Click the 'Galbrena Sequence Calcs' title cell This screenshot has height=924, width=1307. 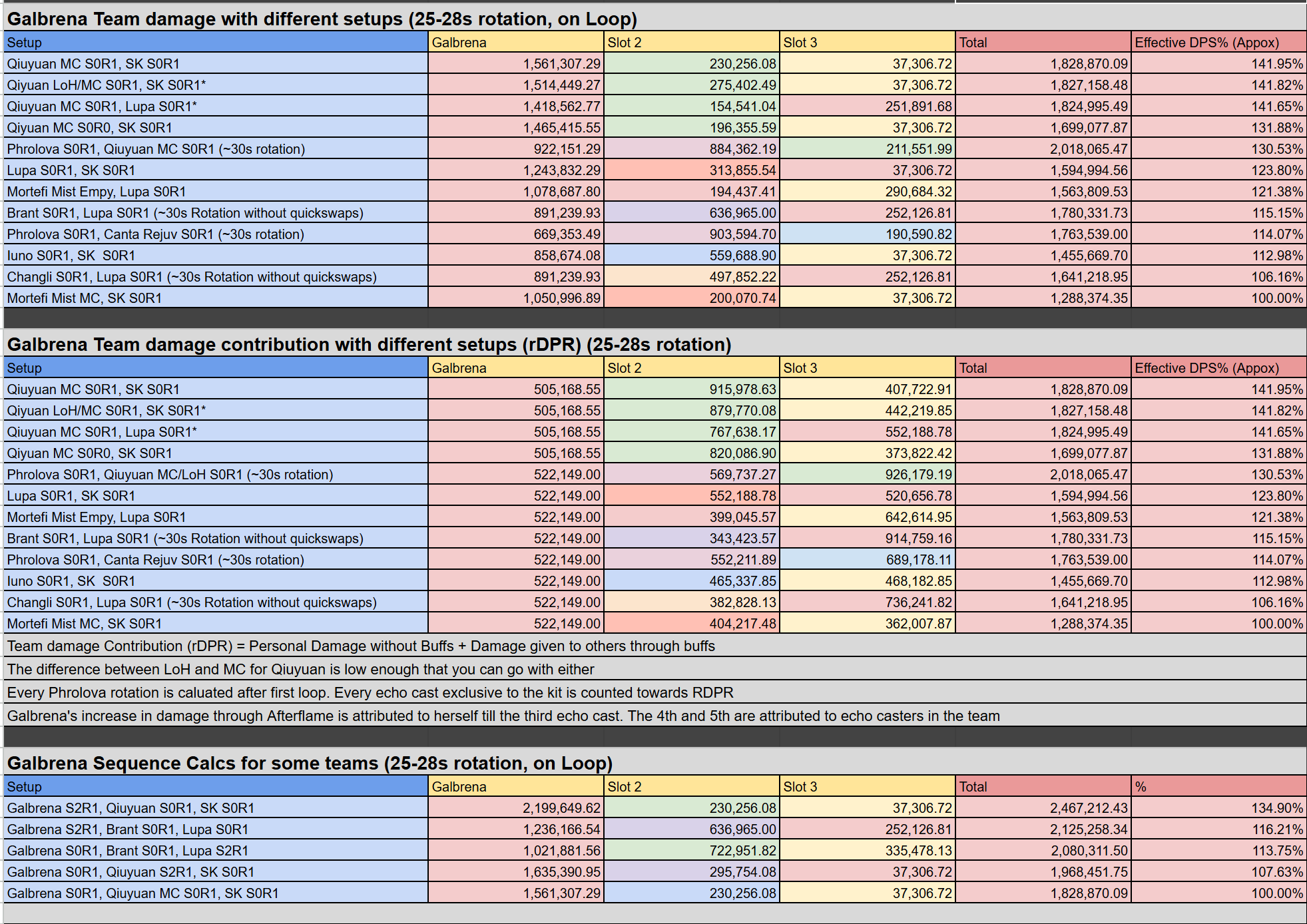310,763
